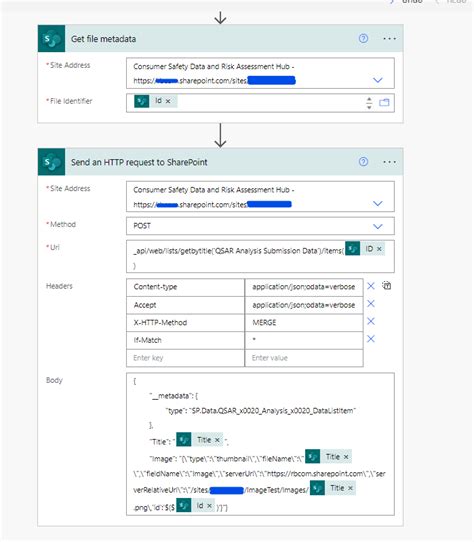Open the Method dropdown showing POST

[x=378, y=226]
